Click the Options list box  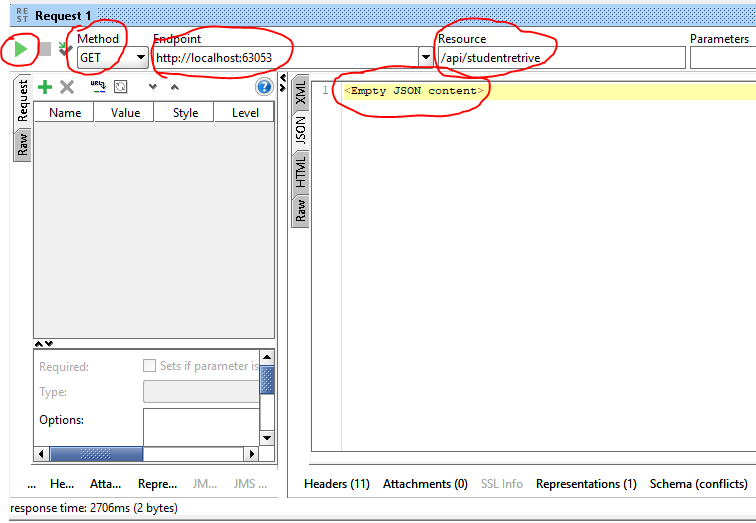click(201, 427)
